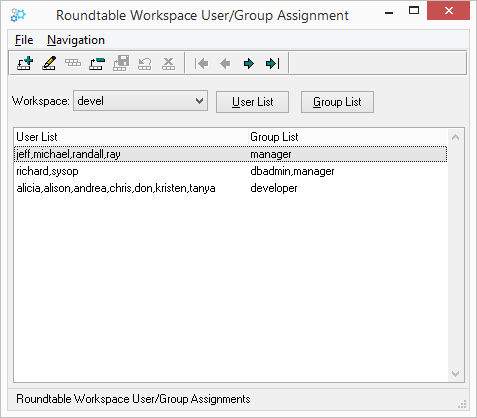This screenshot has width=477, height=418.
Task: Go to the next record arrow
Action: tap(249, 63)
